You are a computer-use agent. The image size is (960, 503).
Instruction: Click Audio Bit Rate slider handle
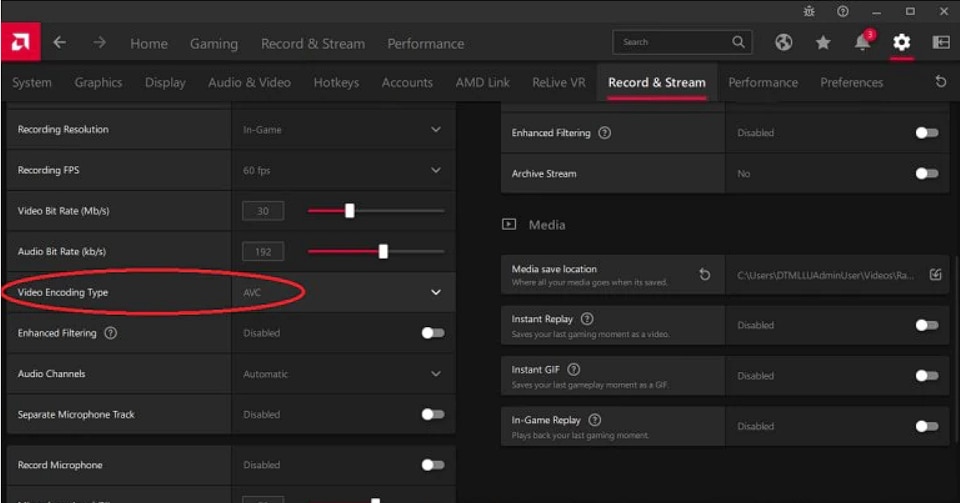[x=383, y=252]
